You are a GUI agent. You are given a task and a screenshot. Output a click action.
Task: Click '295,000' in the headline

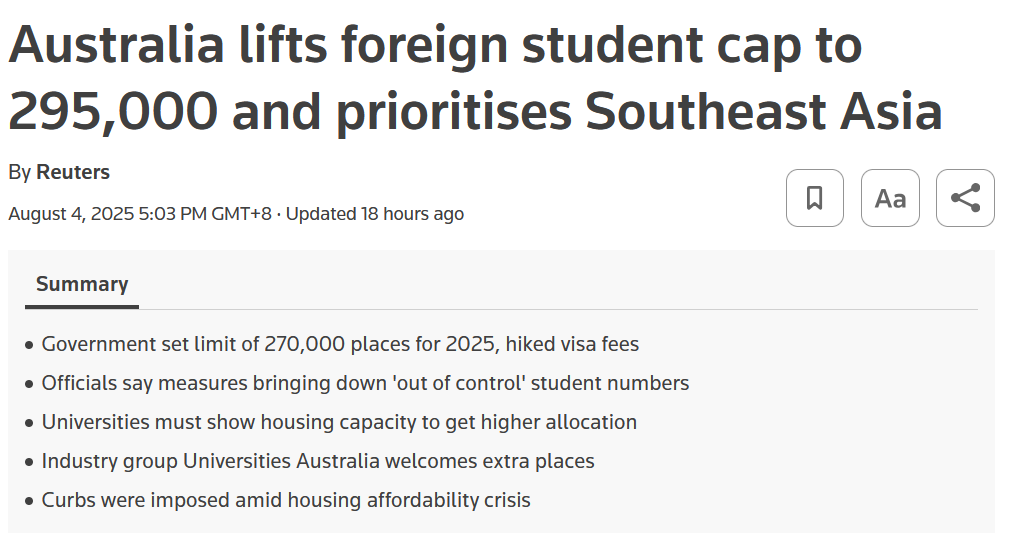click(112, 111)
